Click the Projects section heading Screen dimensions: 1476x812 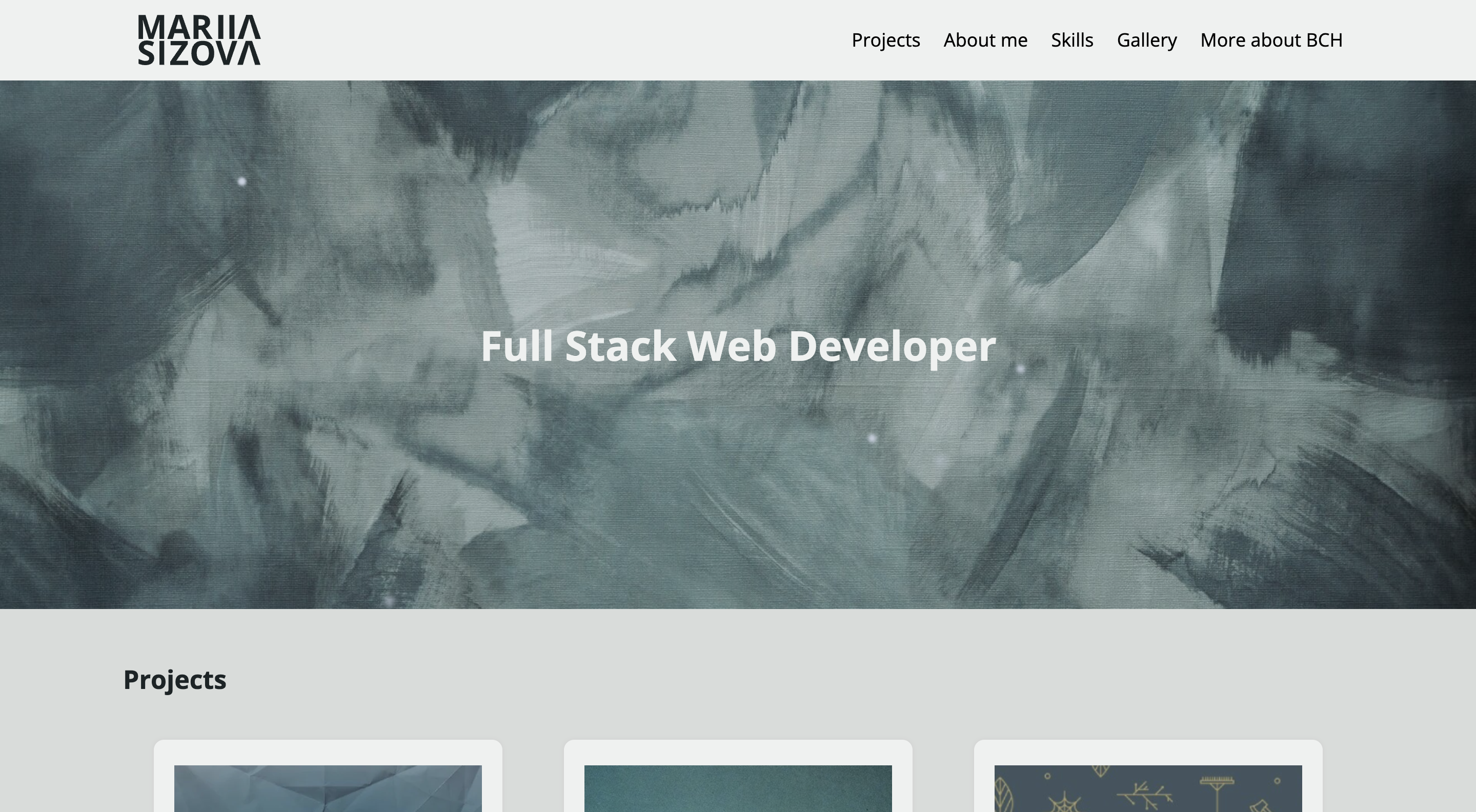pos(175,680)
